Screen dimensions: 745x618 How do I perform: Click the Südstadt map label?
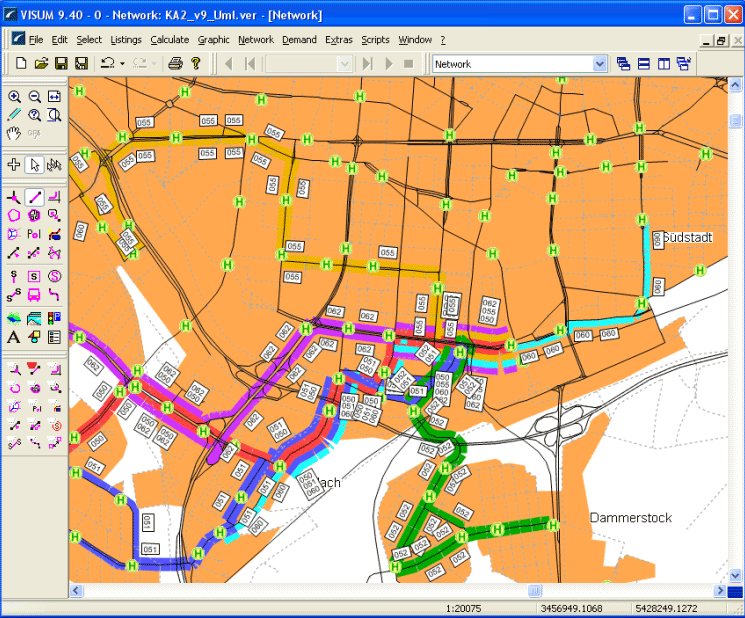coord(687,238)
